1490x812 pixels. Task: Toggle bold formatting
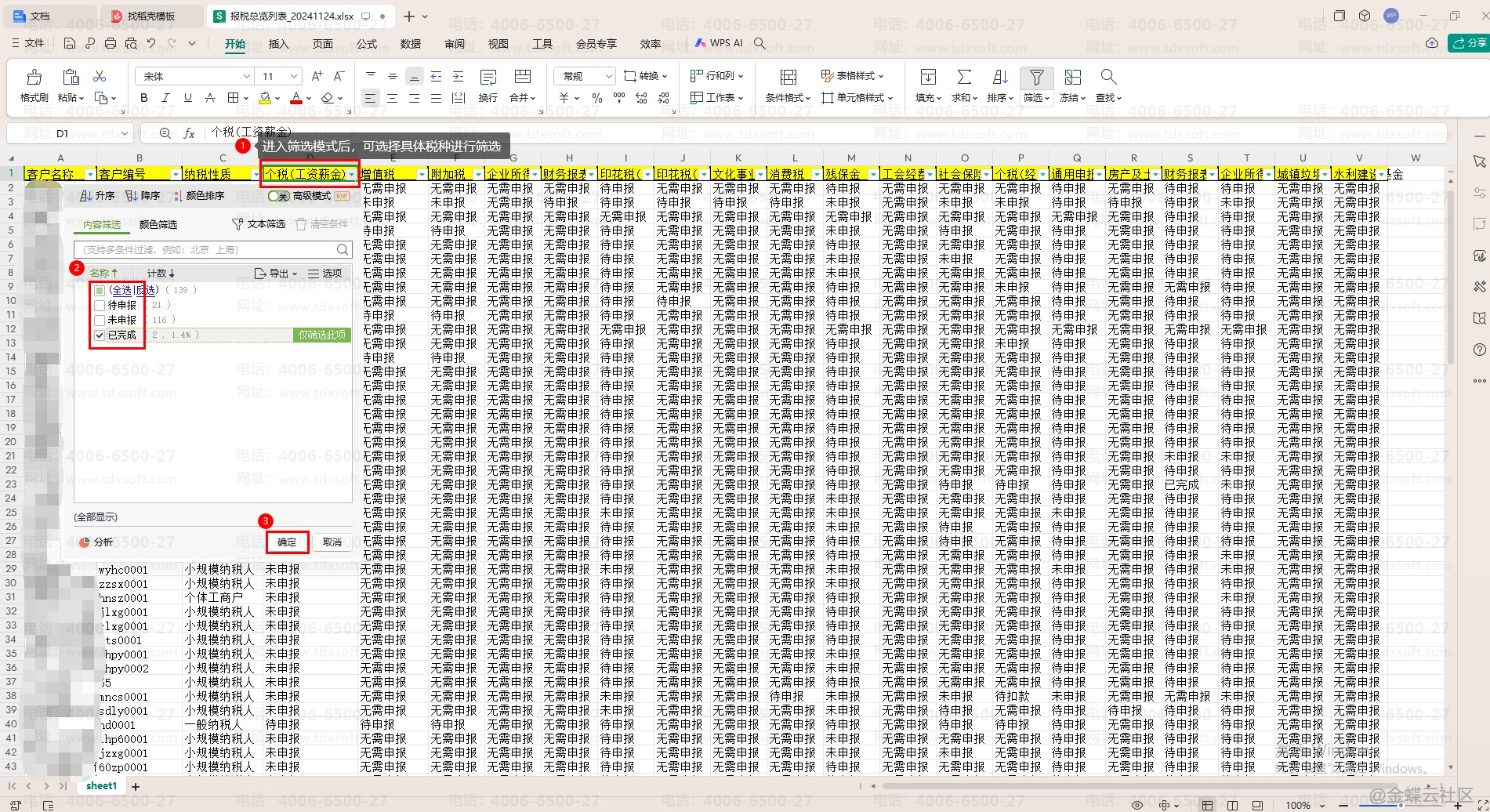pyautogui.click(x=143, y=98)
